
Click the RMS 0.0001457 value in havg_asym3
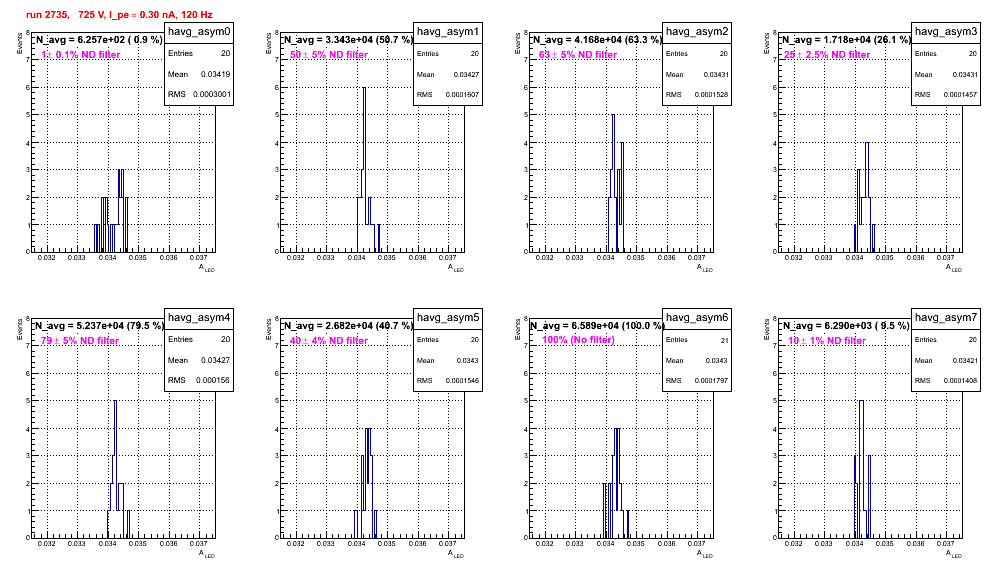click(x=961, y=95)
